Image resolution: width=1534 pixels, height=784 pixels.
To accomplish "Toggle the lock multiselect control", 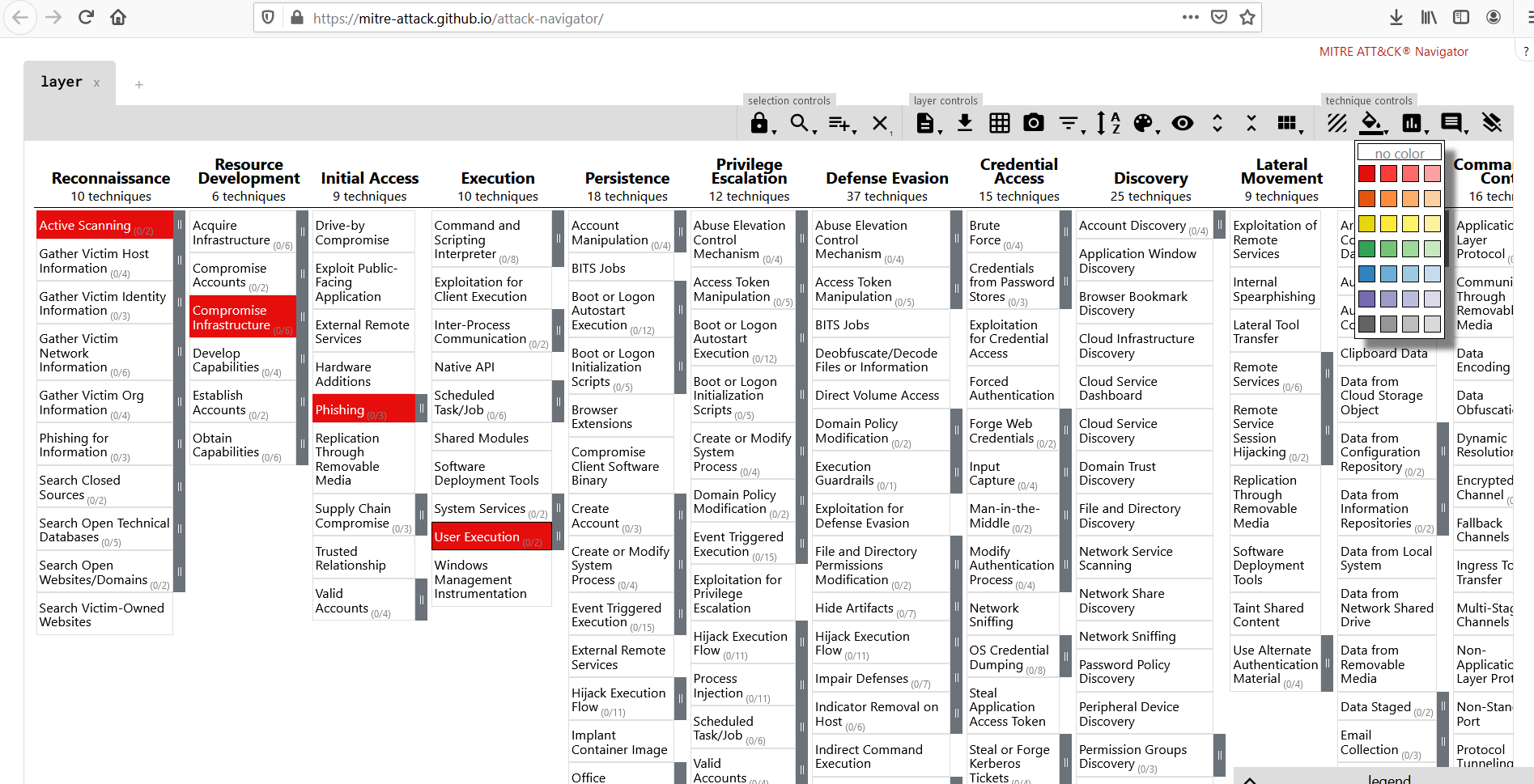I will [759, 123].
